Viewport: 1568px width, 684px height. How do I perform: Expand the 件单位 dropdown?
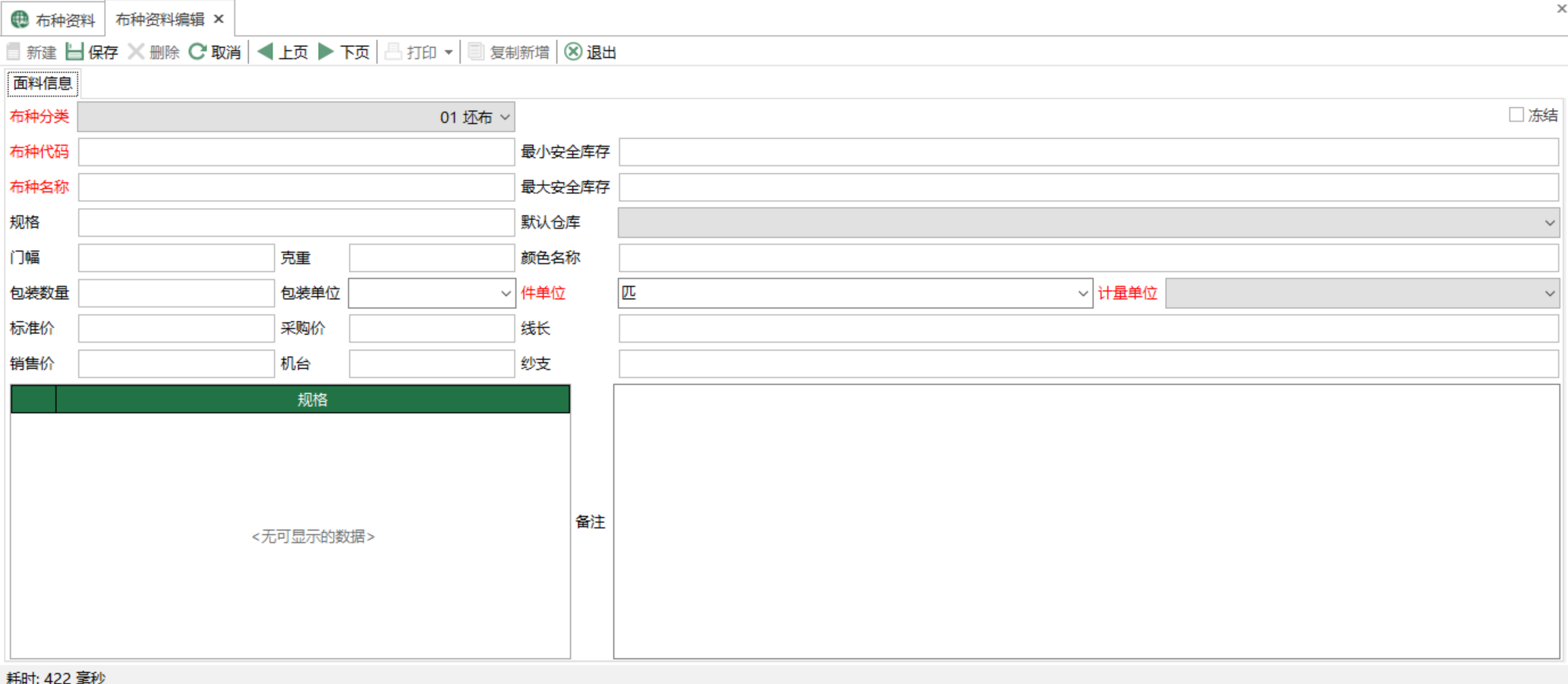(x=1083, y=294)
